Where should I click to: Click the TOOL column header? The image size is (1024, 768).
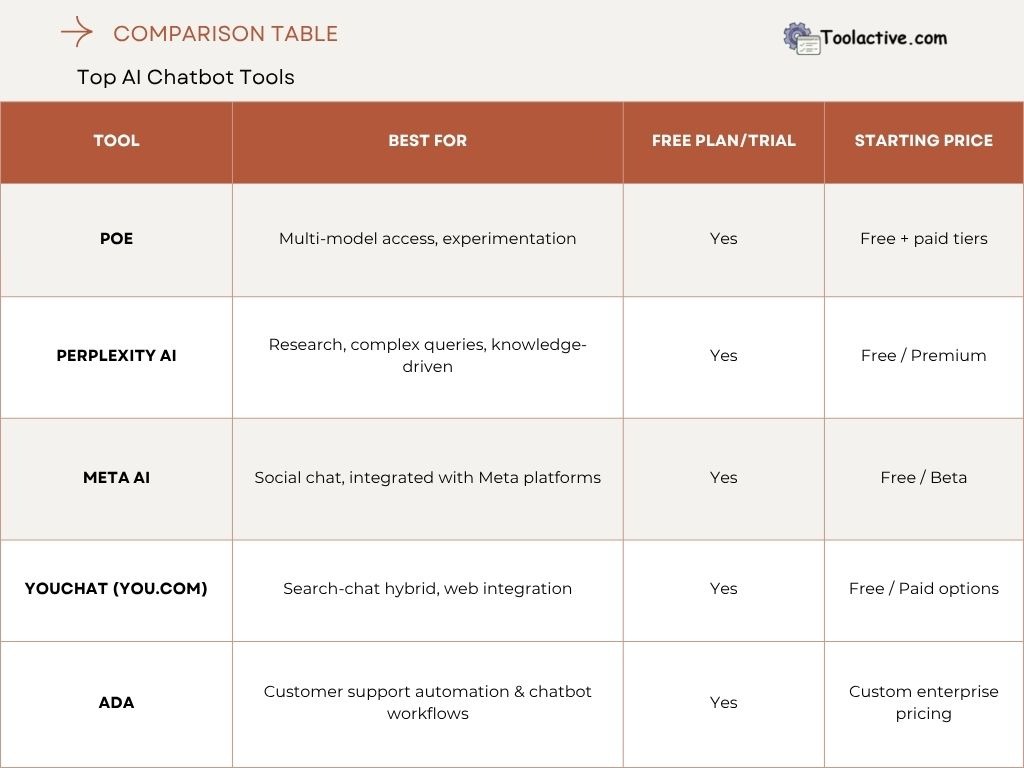116,140
